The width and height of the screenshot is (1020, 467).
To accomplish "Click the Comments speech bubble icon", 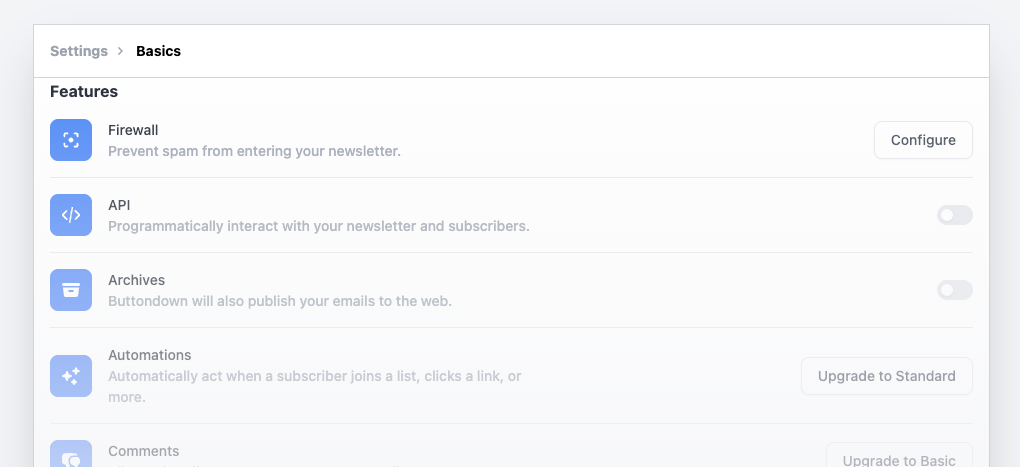I will [71, 455].
